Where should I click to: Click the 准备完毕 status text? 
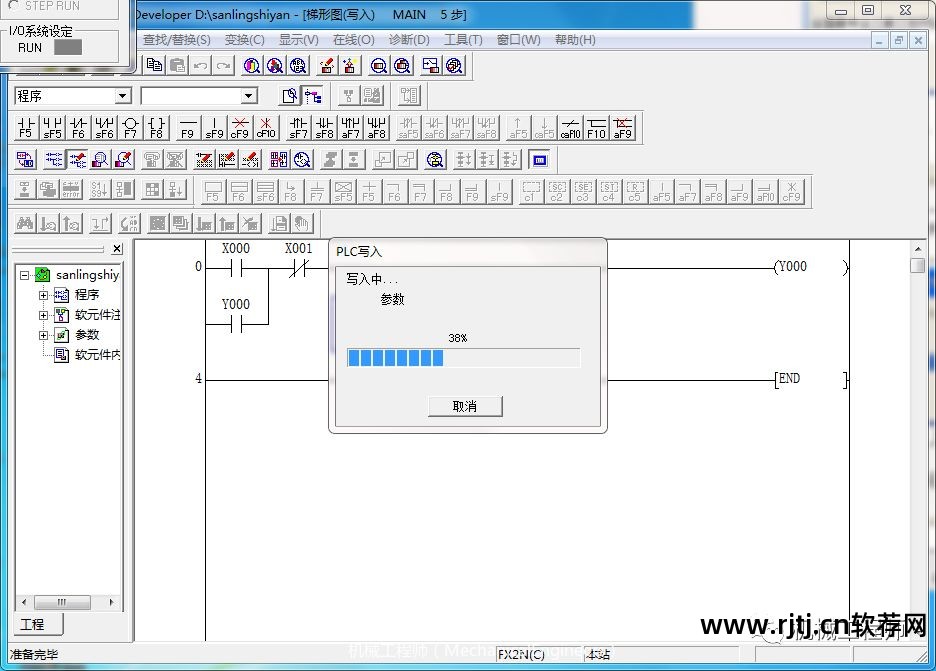34,654
